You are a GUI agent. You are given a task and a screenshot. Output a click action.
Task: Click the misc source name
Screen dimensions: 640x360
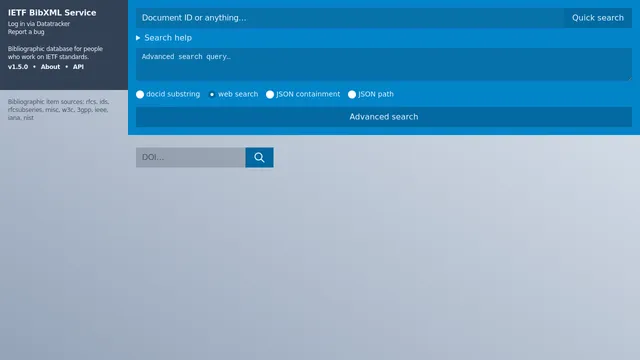52,110
